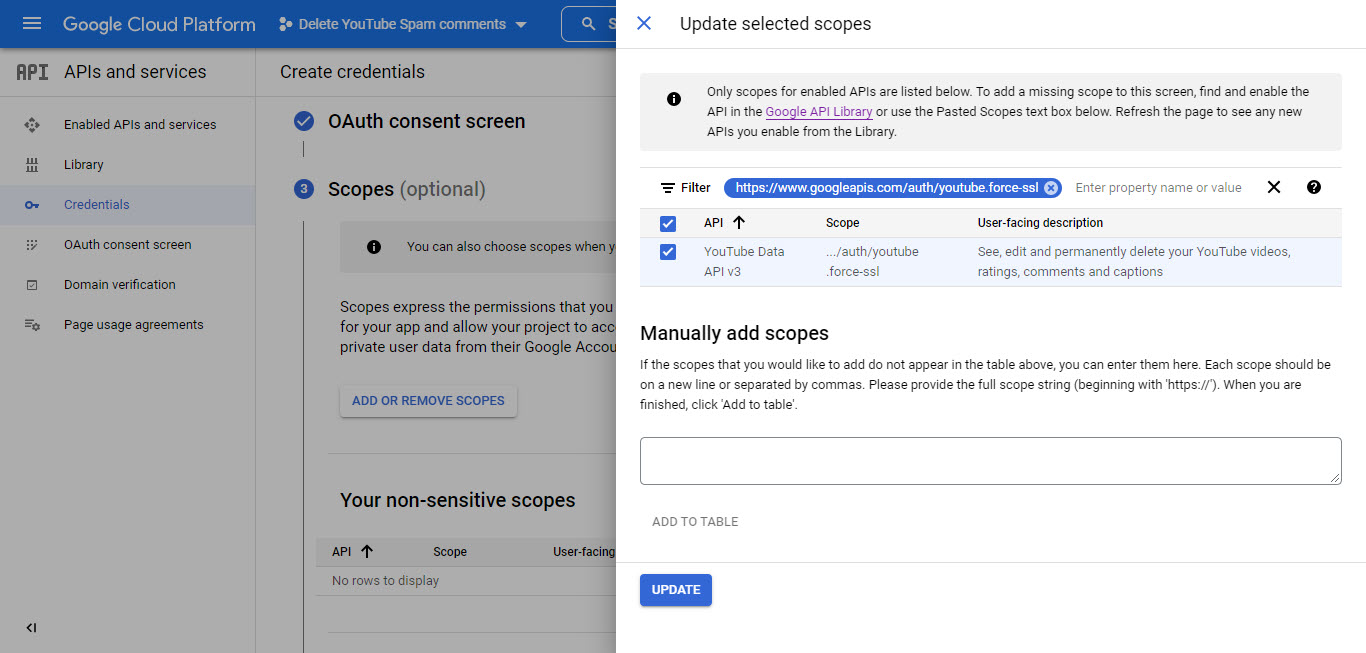Image resolution: width=1366 pixels, height=653 pixels.
Task: Click the APIs and services sidebar title
Action: click(135, 72)
